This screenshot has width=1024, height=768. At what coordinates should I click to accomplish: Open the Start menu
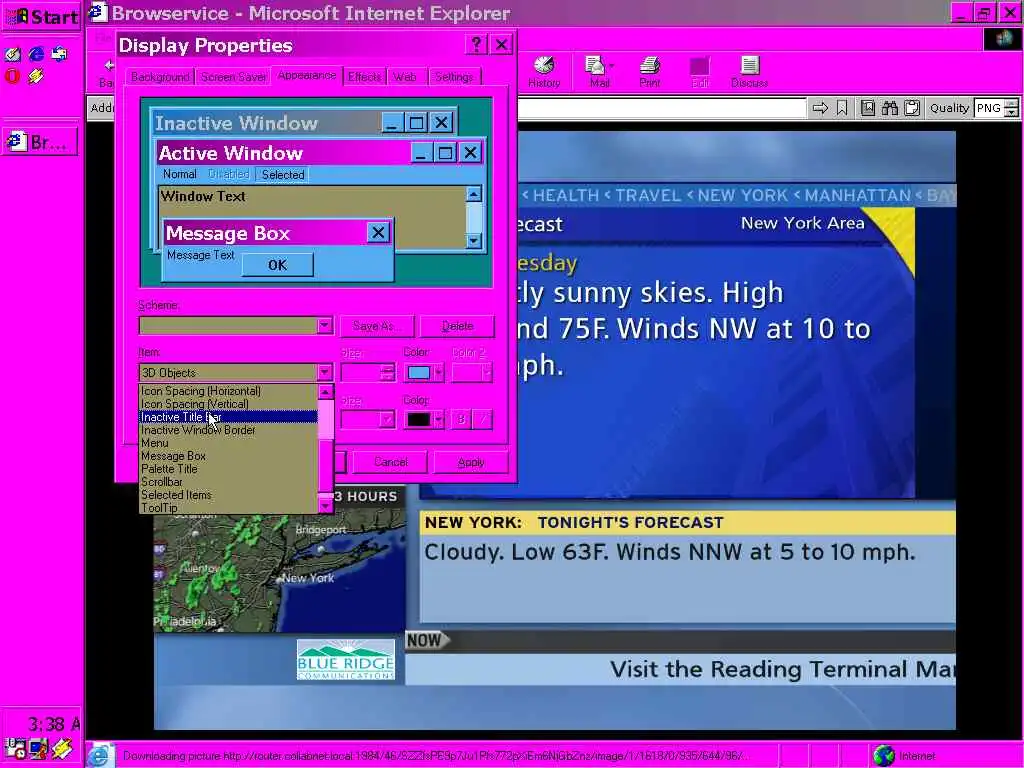[x=40, y=16]
